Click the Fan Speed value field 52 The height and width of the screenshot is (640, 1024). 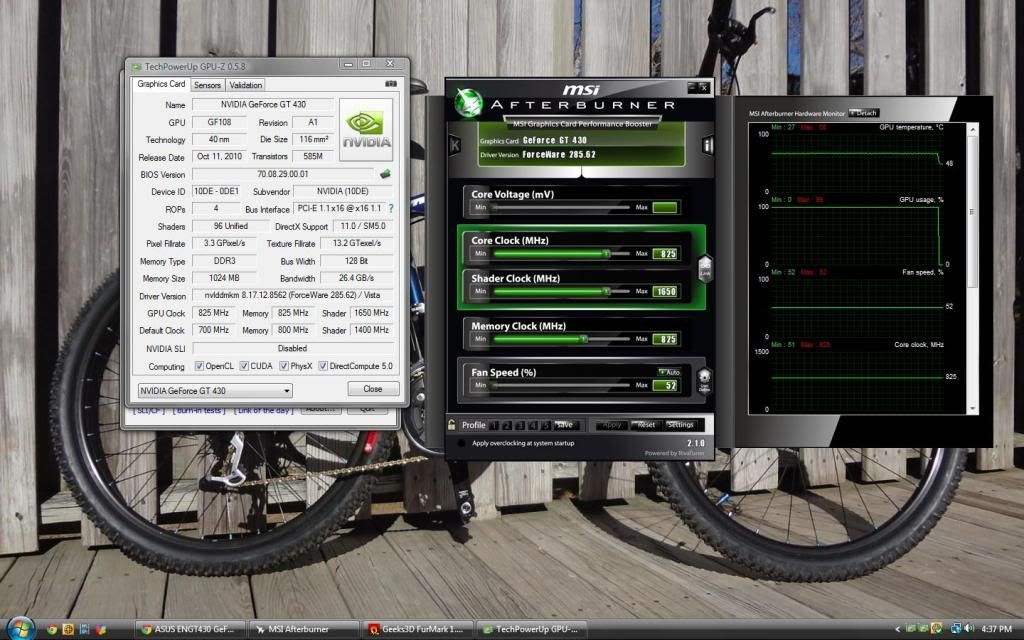[666, 385]
